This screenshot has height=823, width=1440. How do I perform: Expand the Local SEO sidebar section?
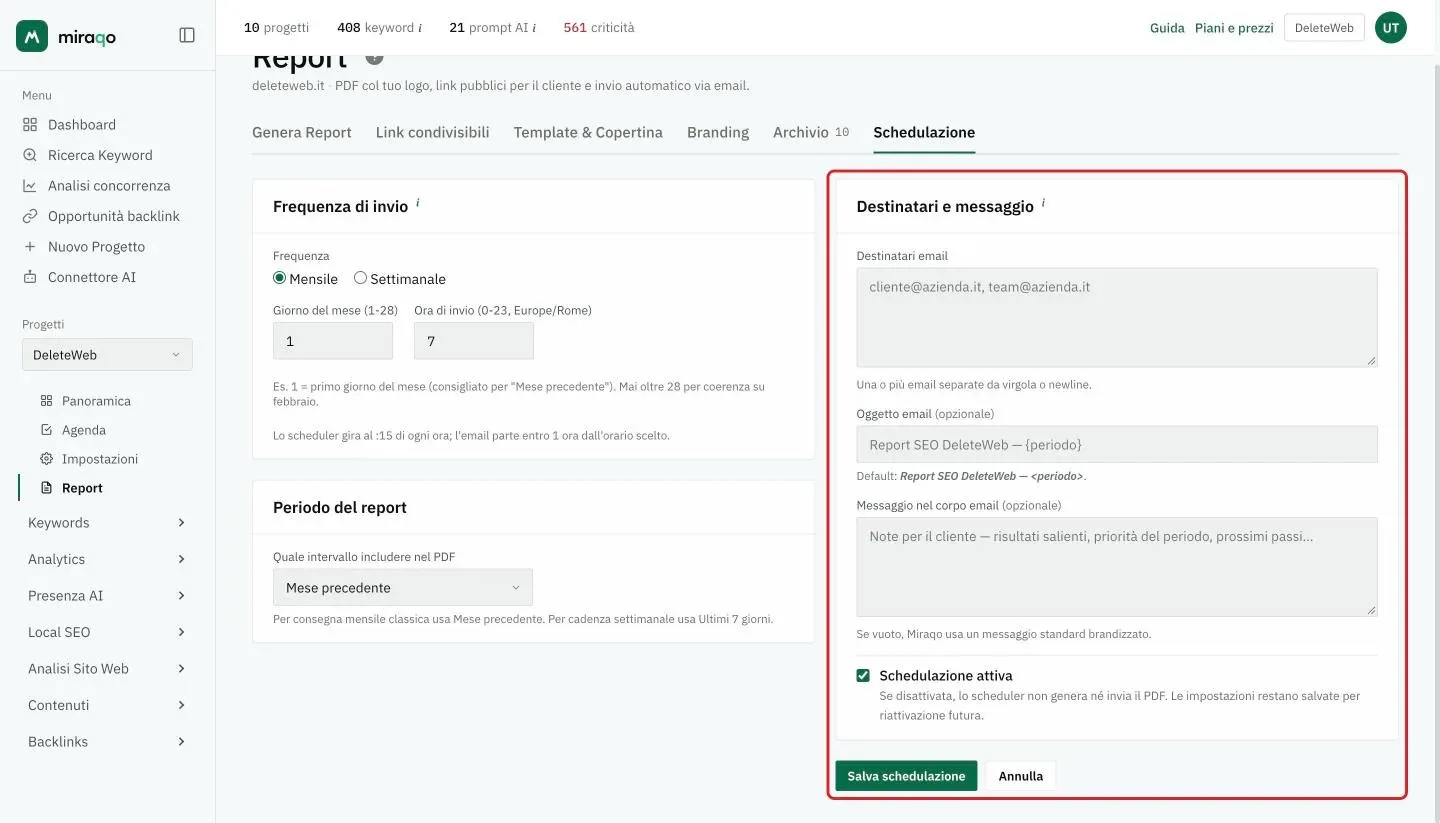[x=107, y=632]
